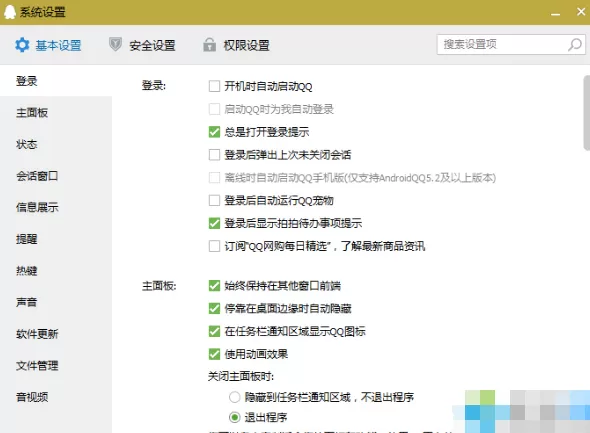Switch to the 基本设置 tab
590x433 pixels.
(48, 45)
